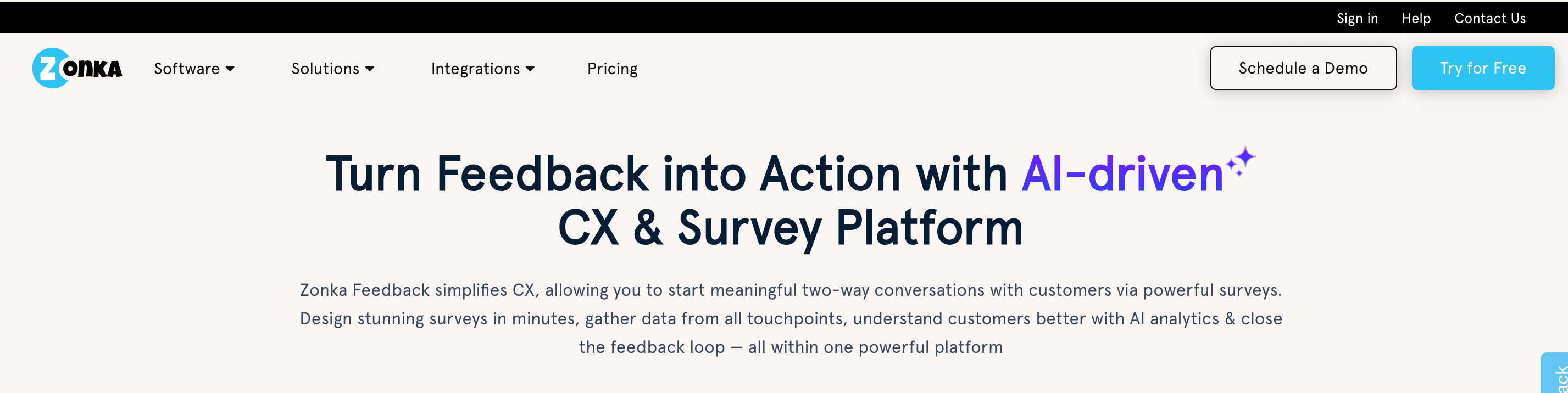Click the Schedule a Demo button

point(1303,68)
